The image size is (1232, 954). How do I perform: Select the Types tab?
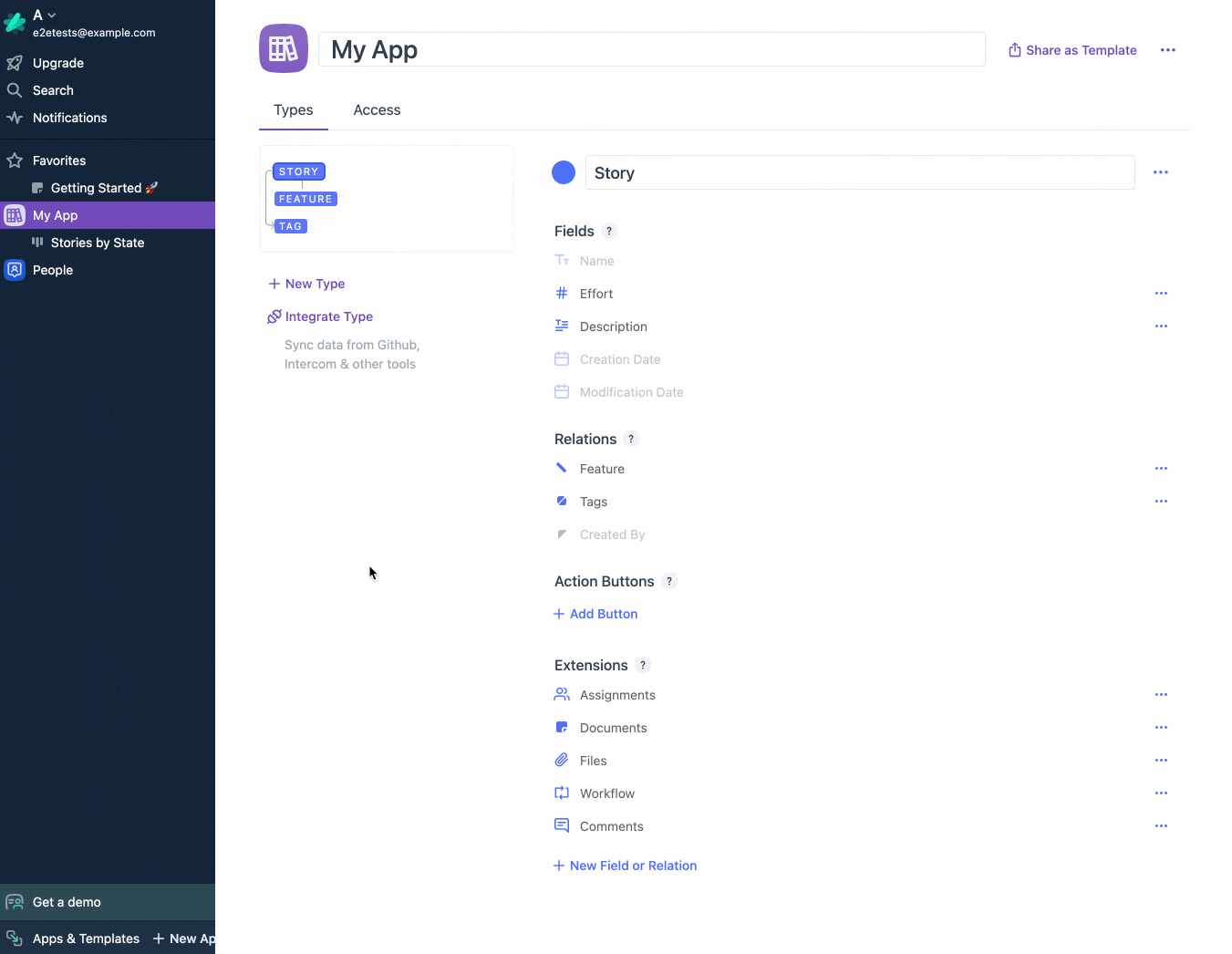click(293, 110)
